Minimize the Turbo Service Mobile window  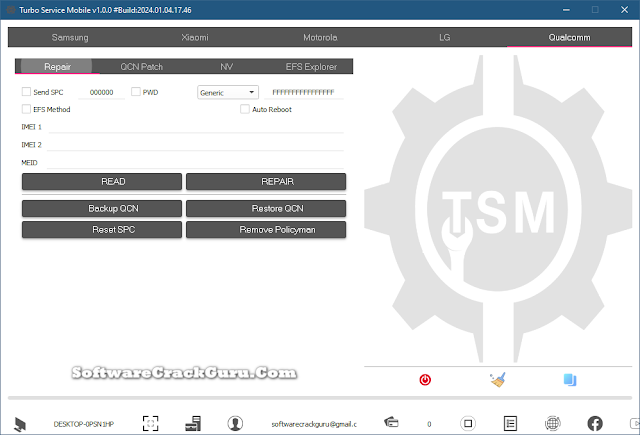click(x=566, y=10)
